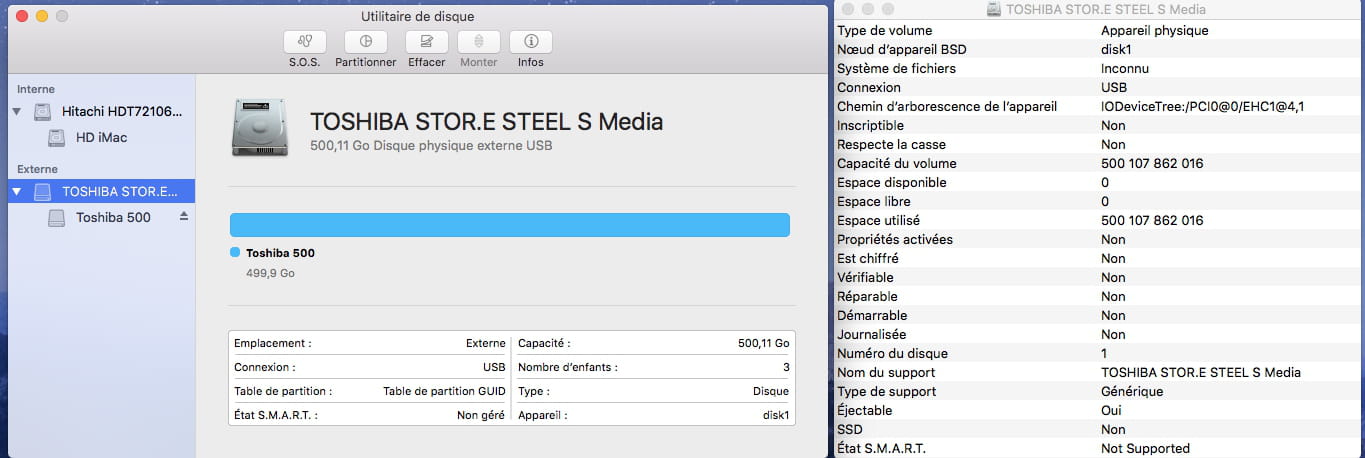Viewport: 1365px width, 458px height.
Task: Click Capacité du volume 500 107 862 016
Action: point(1099,163)
